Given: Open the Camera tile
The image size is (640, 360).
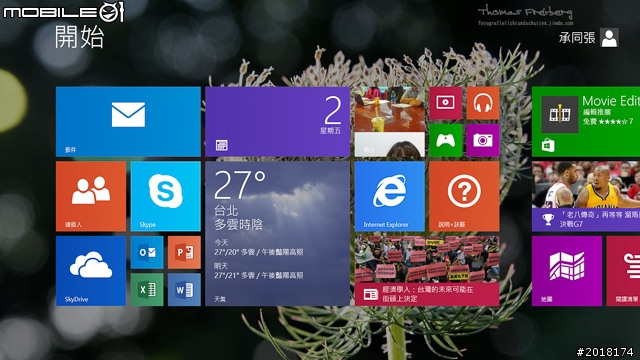Looking at the screenshot, I should (483, 140).
